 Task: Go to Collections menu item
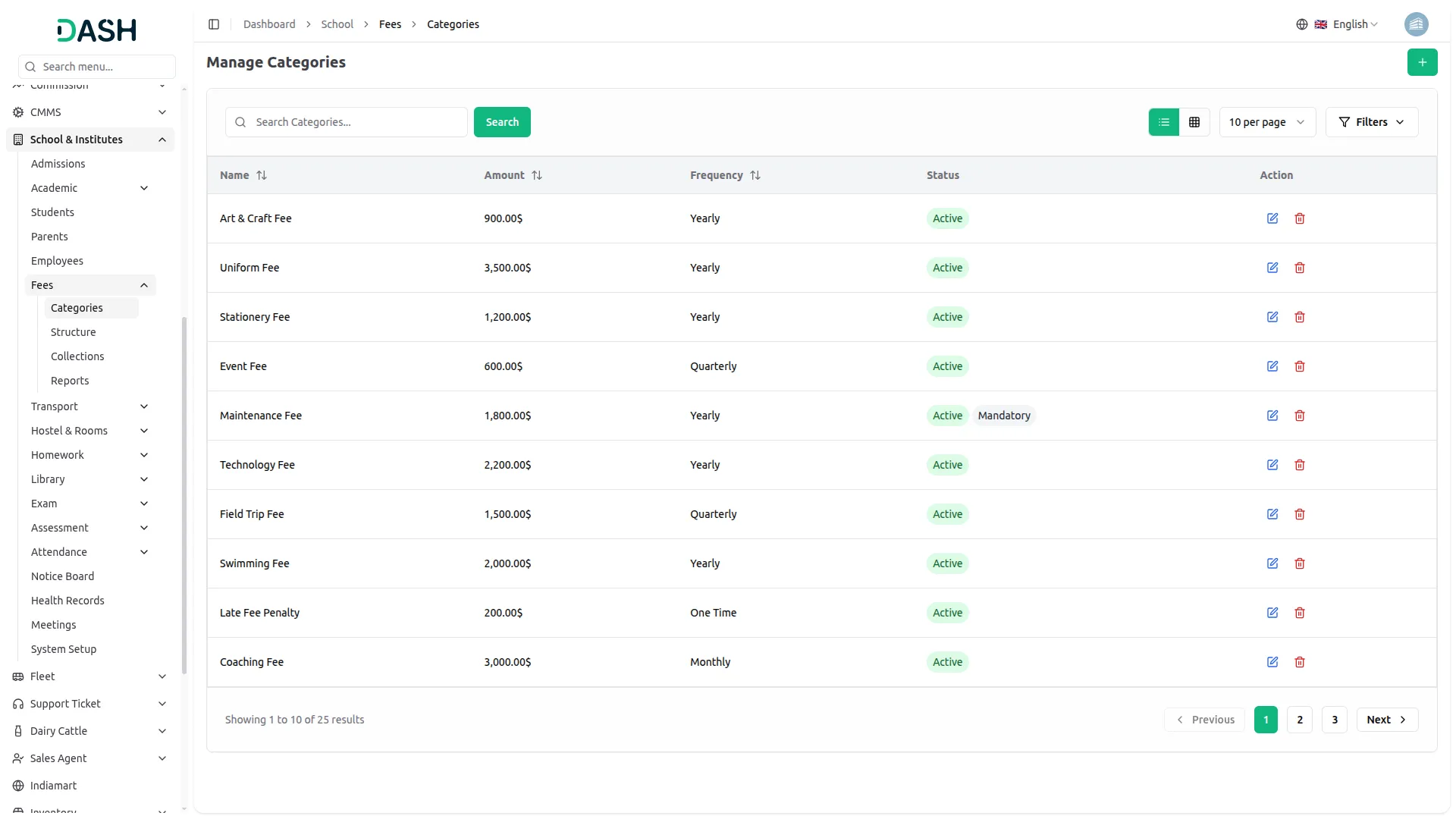(x=77, y=356)
